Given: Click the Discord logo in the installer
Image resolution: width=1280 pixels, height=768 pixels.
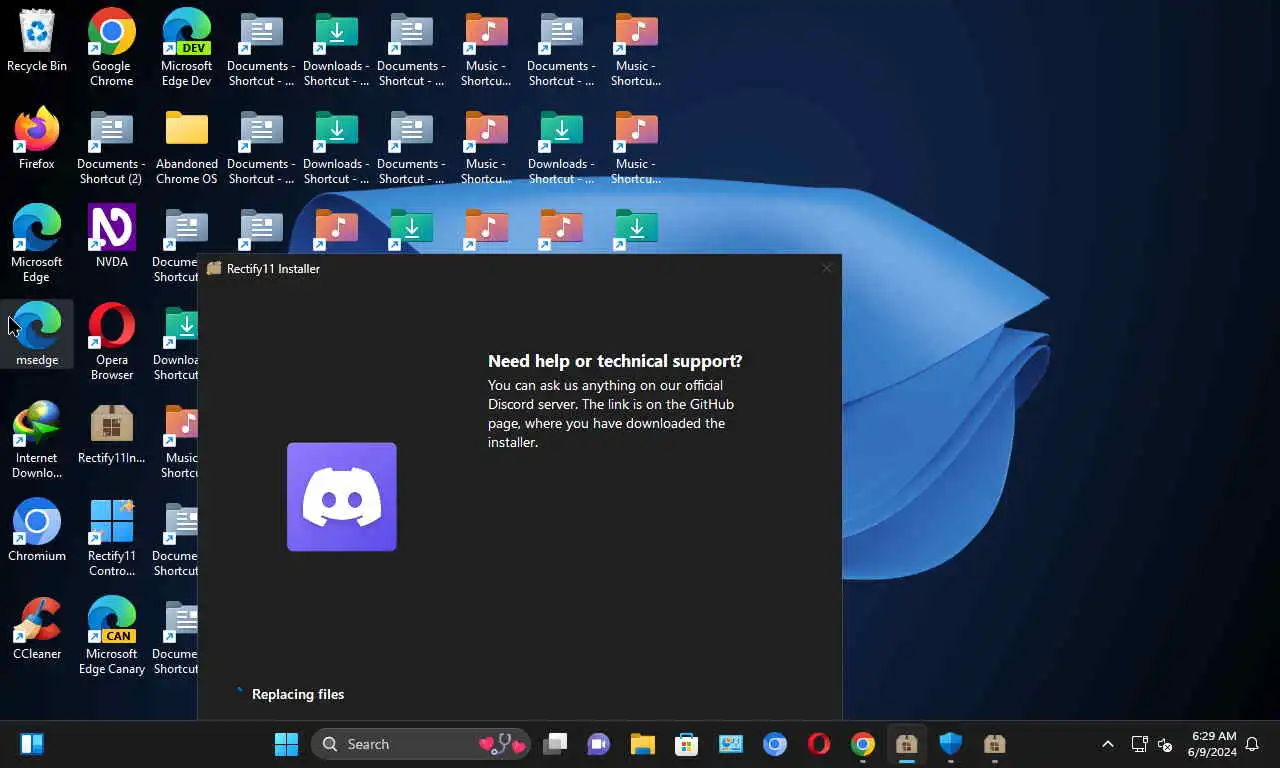Looking at the screenshot, I should coord(342,497).
